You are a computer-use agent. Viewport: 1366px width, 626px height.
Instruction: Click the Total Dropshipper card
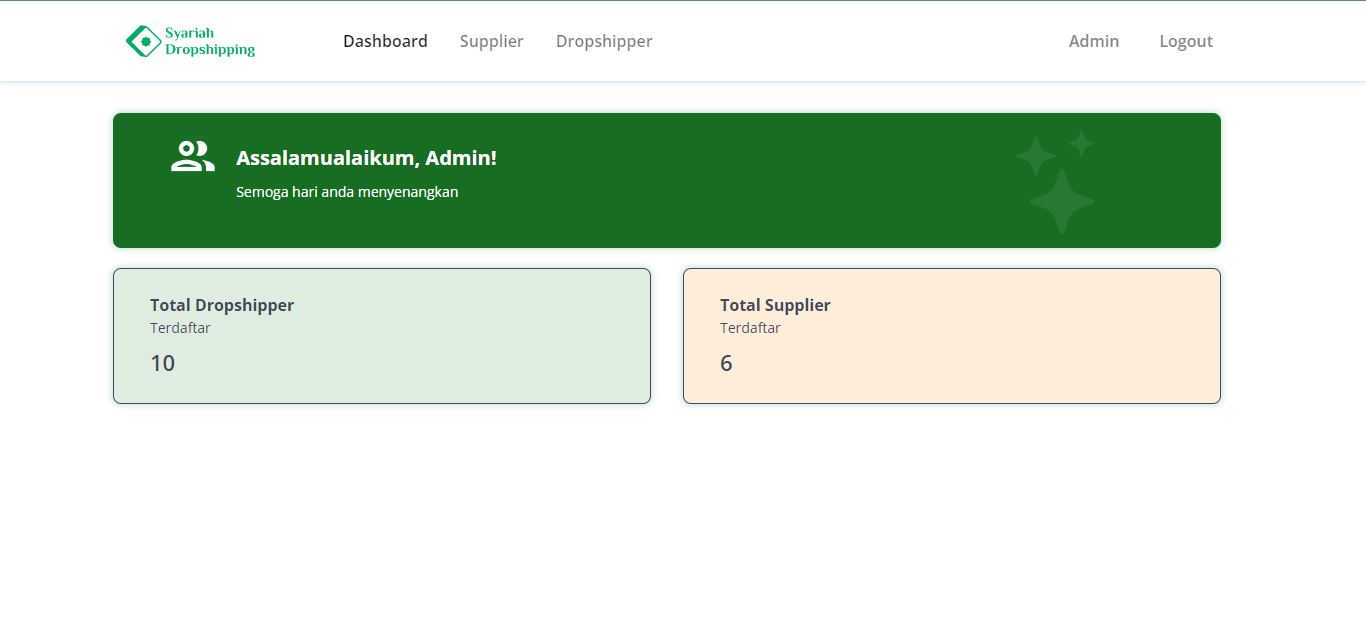tap(382, 335)
